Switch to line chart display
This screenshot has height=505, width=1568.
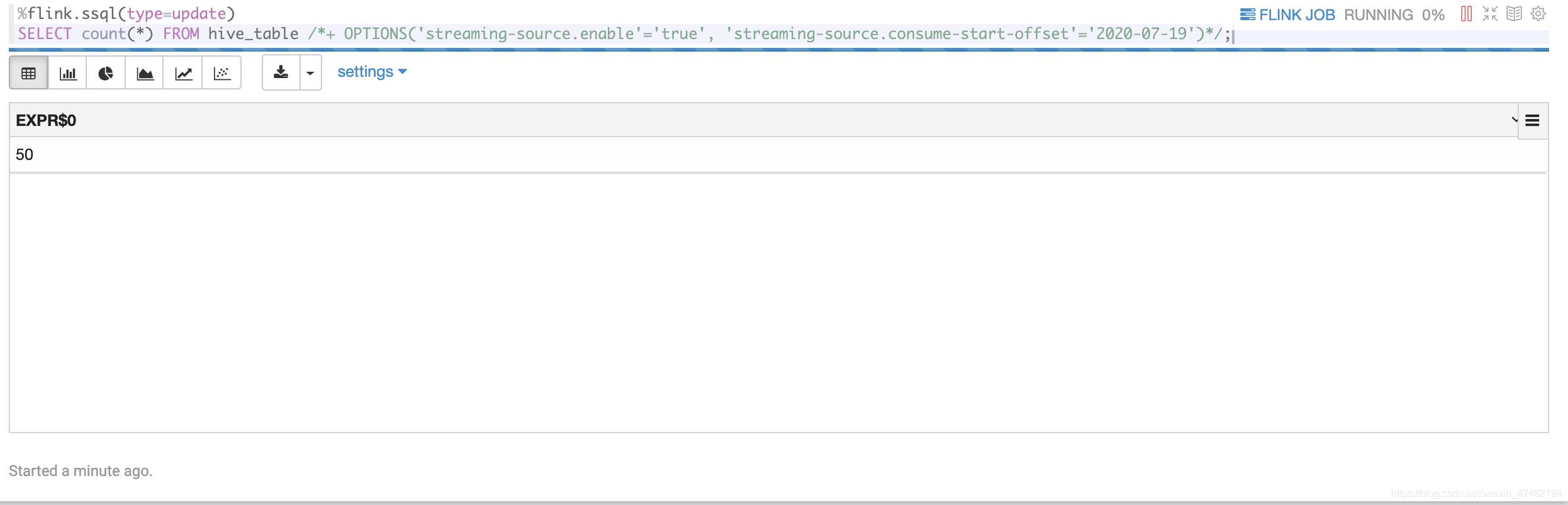click(x=183, y=73)
